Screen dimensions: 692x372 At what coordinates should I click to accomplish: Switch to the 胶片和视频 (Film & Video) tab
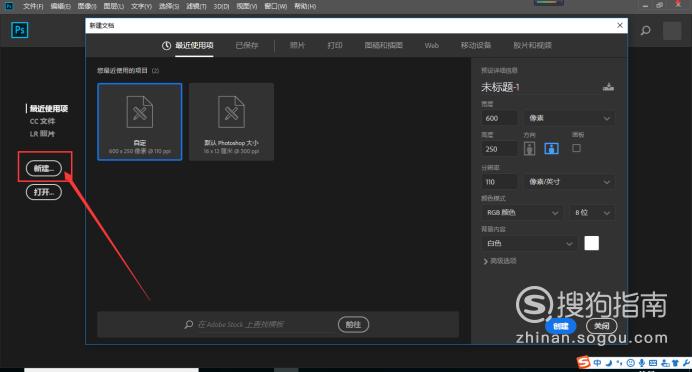pyautogui.click(x=532, y=45)
